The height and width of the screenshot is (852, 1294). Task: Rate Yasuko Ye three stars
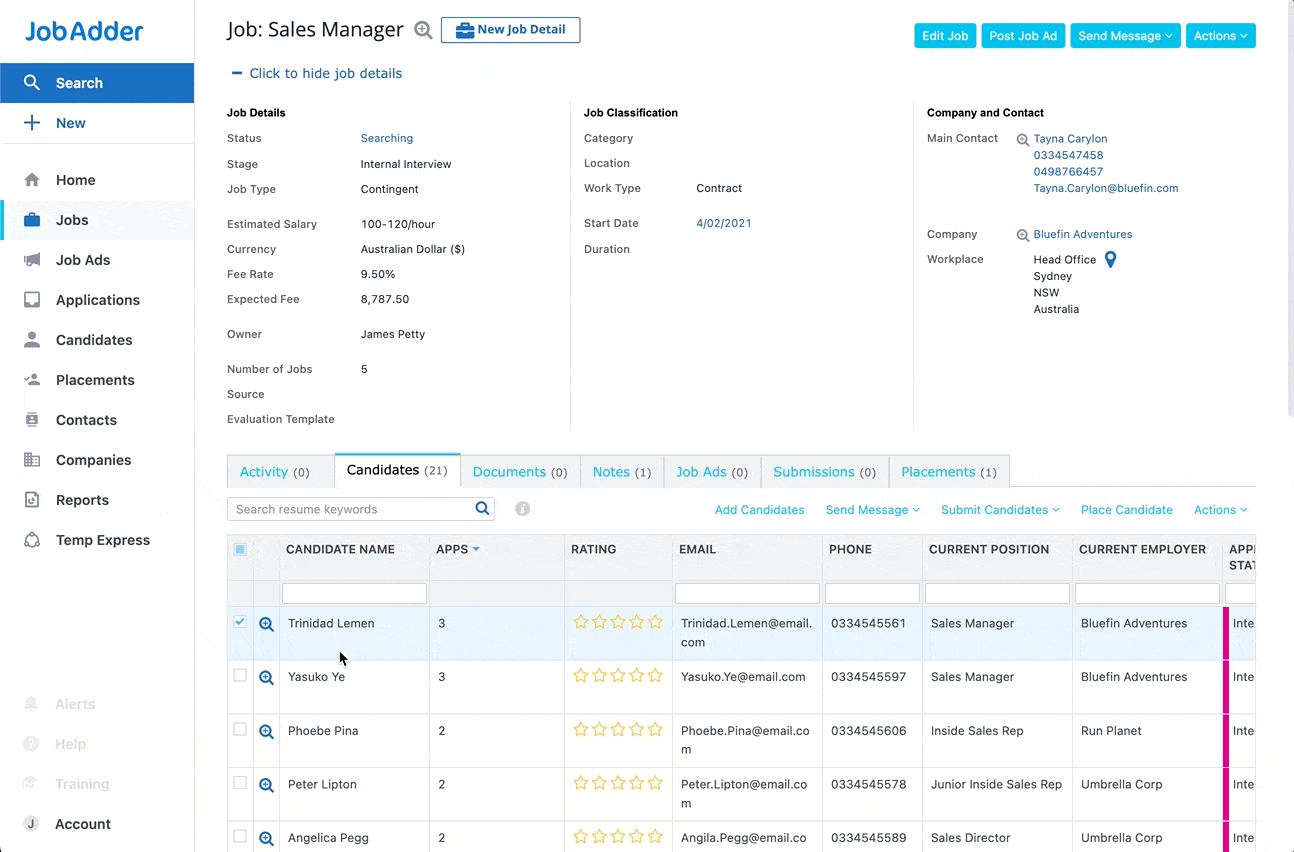618,675
